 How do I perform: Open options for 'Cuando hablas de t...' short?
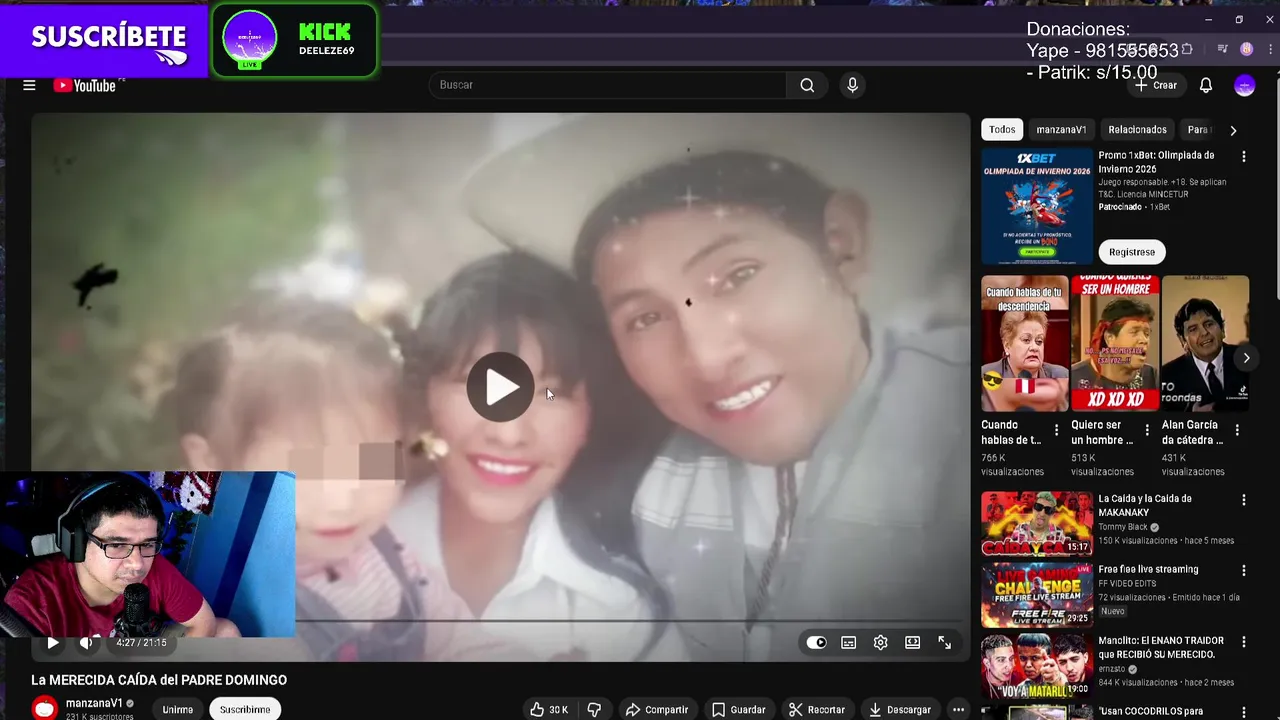click(1057, 430)
